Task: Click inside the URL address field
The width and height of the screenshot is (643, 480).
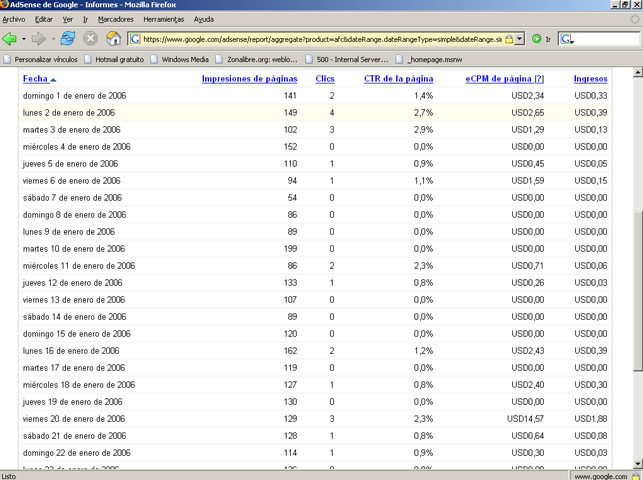Action: tap(322, 39)
